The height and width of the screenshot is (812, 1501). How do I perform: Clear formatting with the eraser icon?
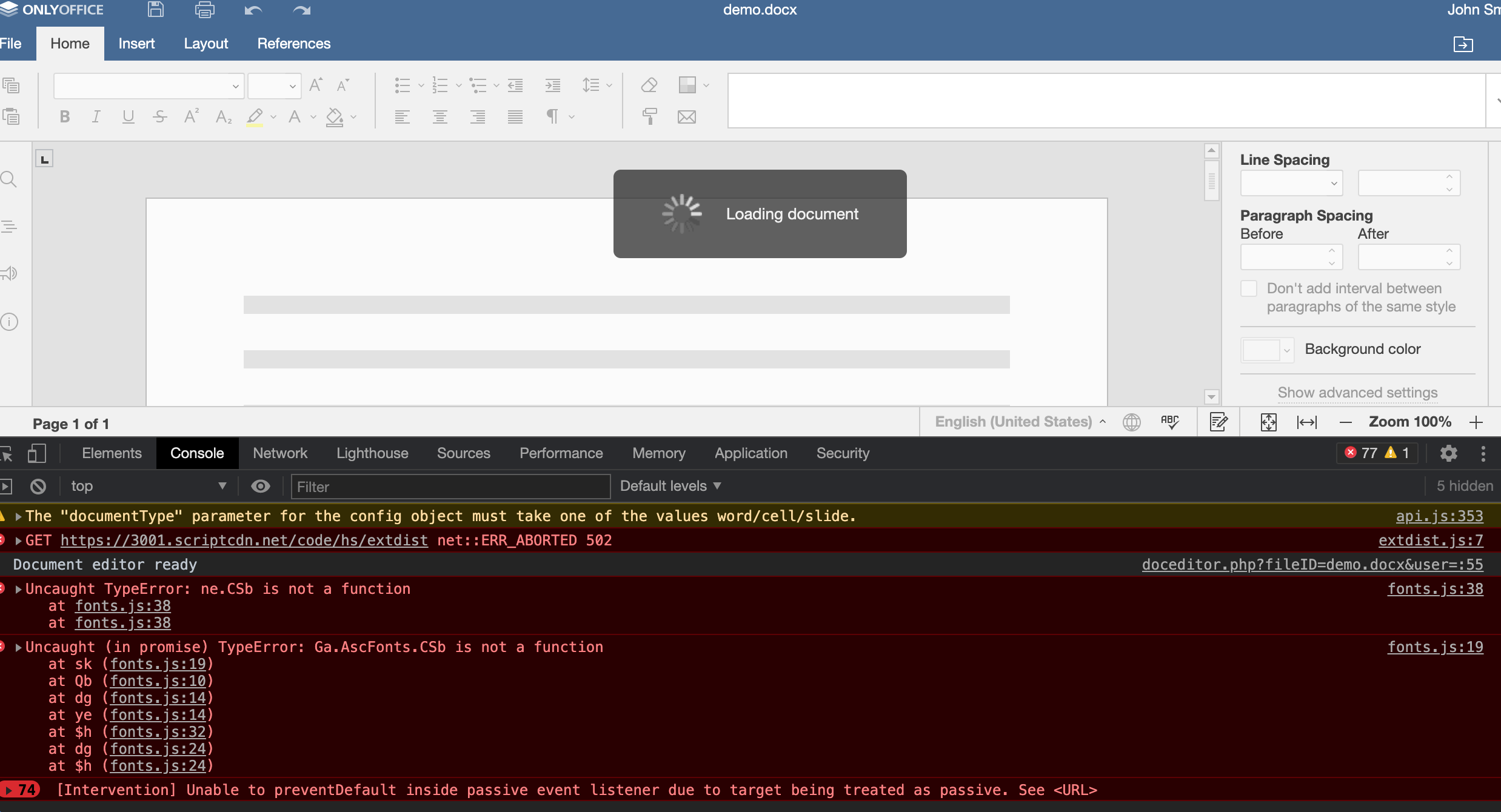pyautogui.click(x=648, y=85)
